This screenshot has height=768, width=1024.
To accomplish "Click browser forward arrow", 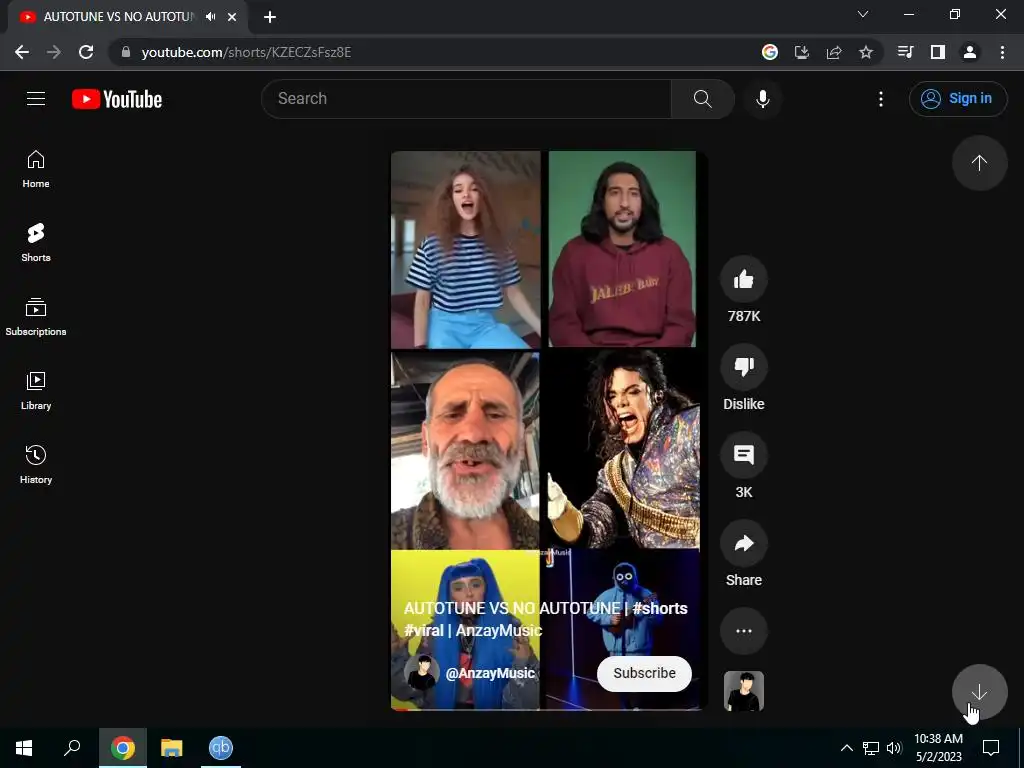I will (54, 52).
